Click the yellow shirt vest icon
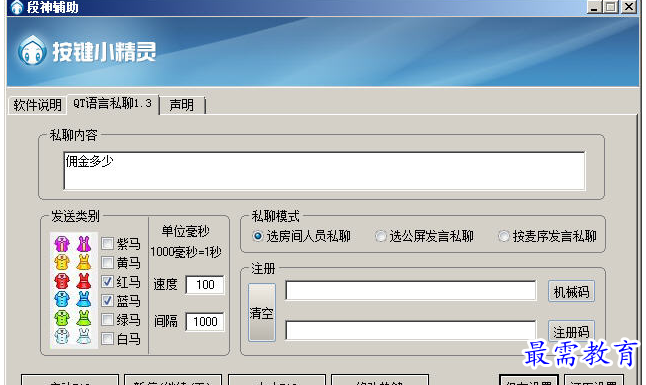Viewport: 646px width, 385px height. click(62, 262)
